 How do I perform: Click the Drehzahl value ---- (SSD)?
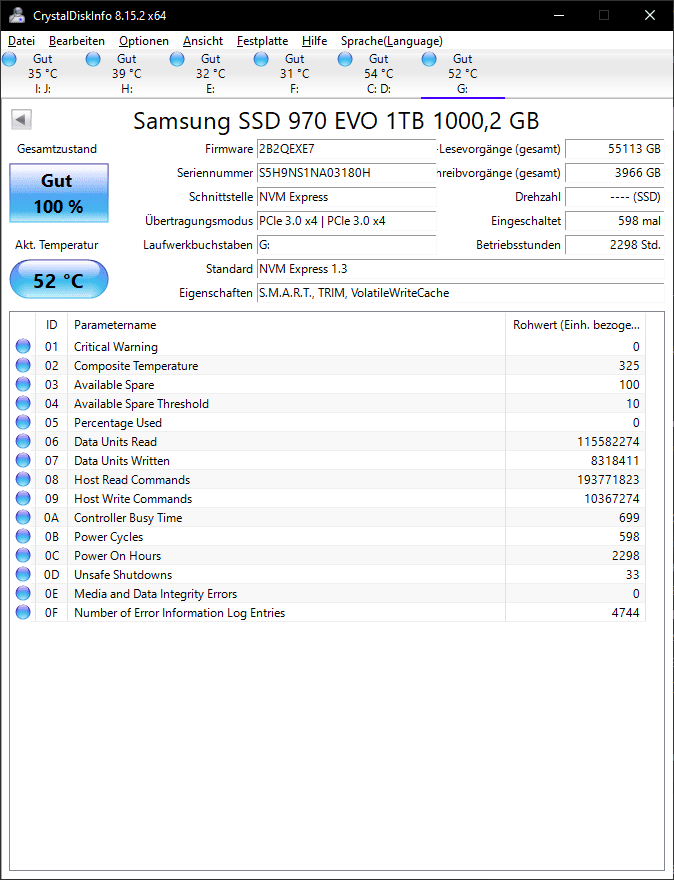[615, 197]
